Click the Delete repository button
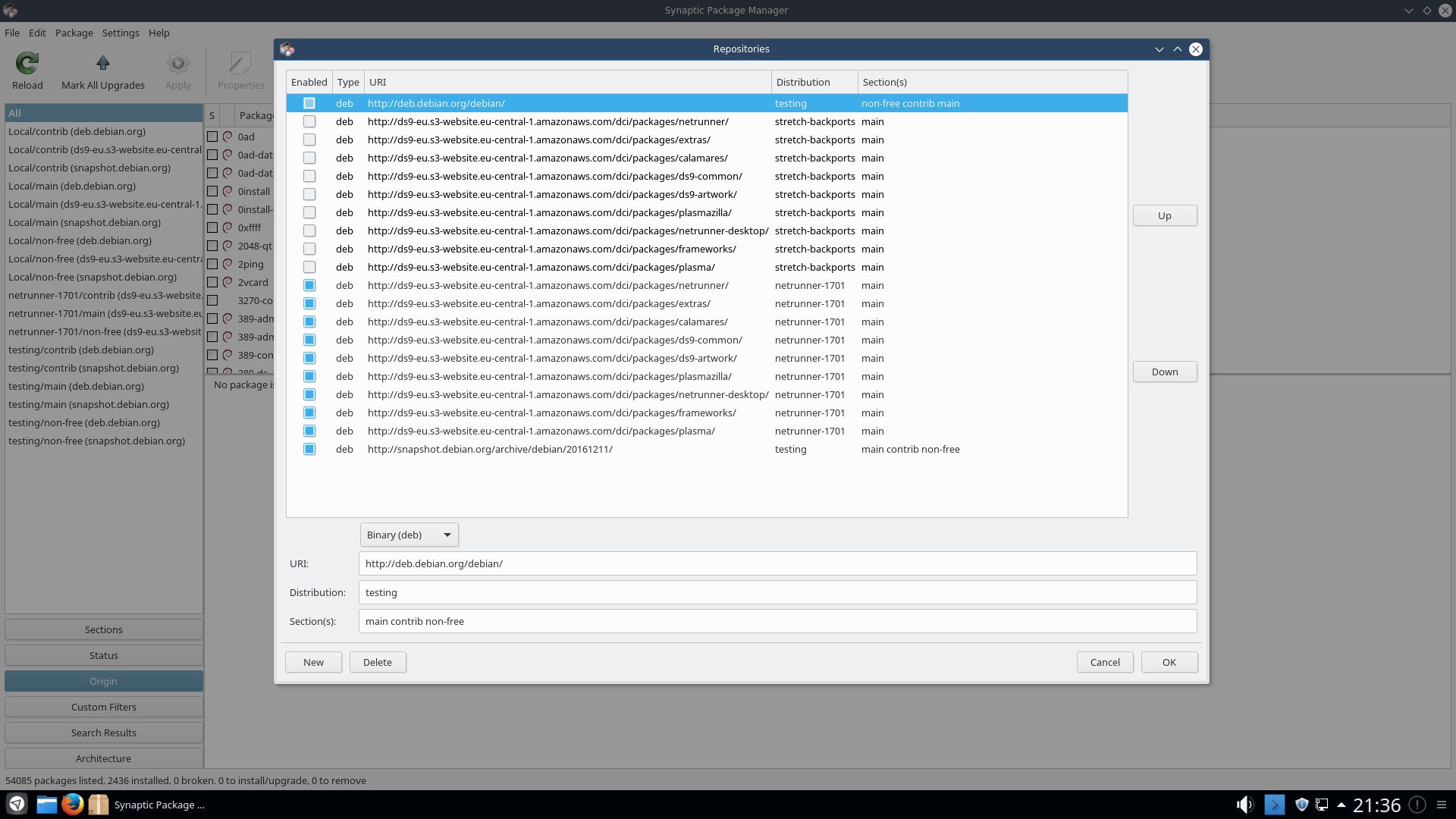Screen dimensions: 1456x819 click(378, 662)
